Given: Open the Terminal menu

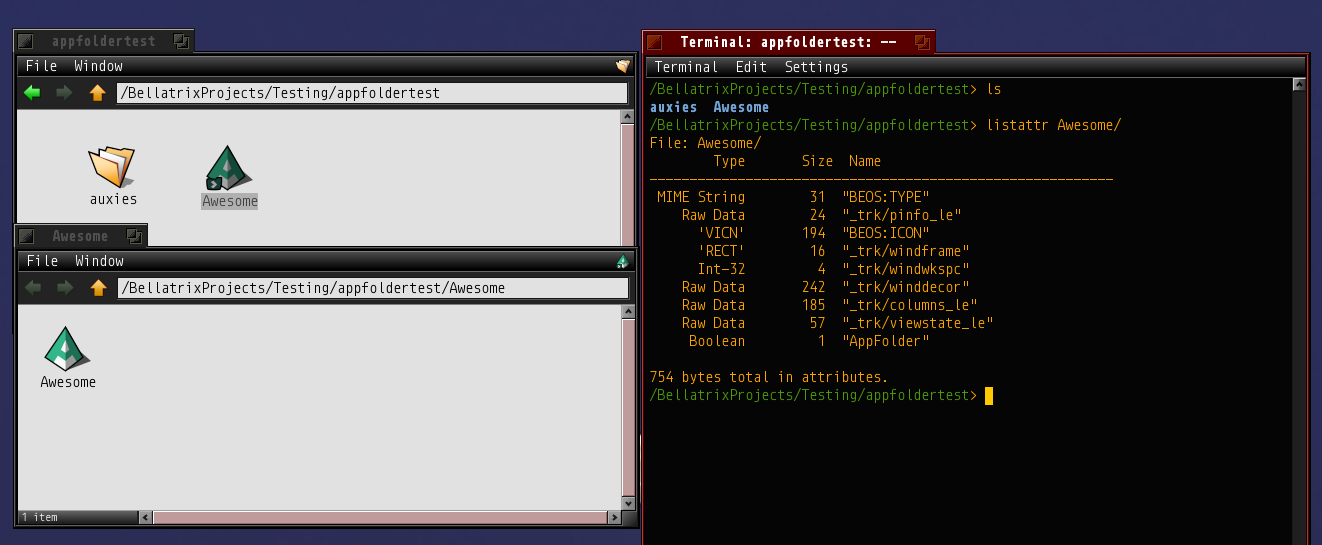Looking at the screenshot, I should 686,67.
